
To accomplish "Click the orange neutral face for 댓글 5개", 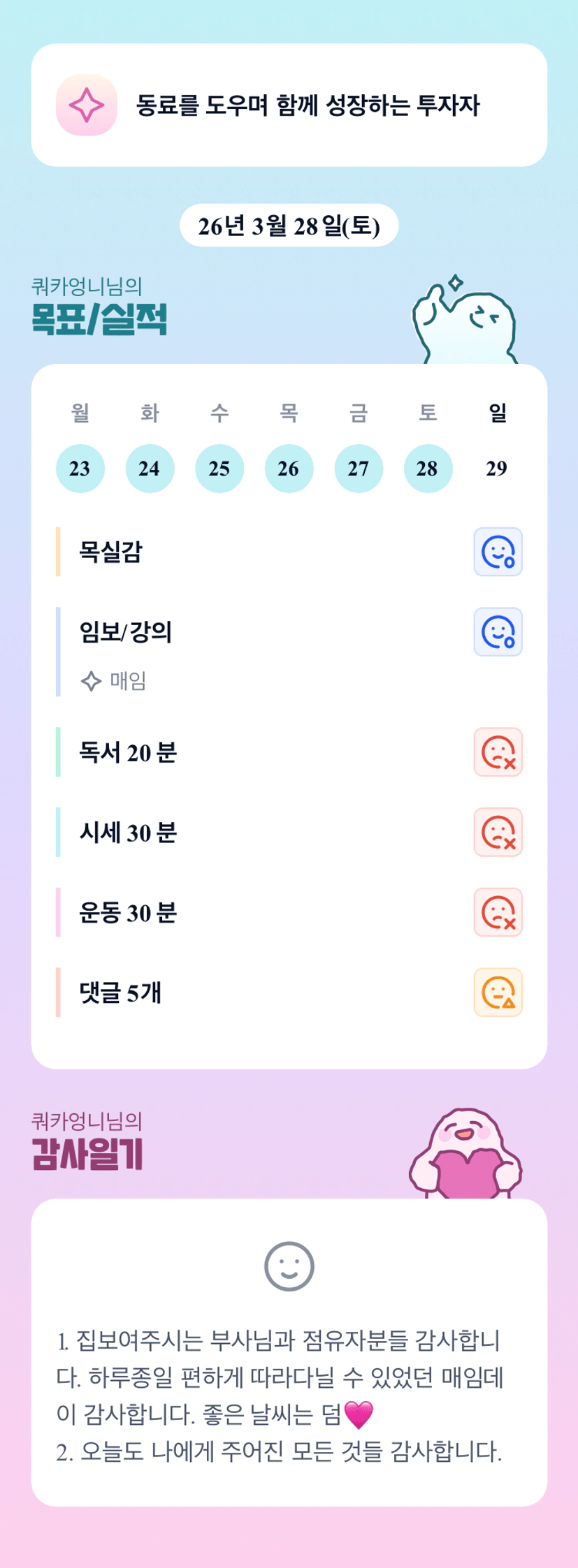I will [498, 992].
